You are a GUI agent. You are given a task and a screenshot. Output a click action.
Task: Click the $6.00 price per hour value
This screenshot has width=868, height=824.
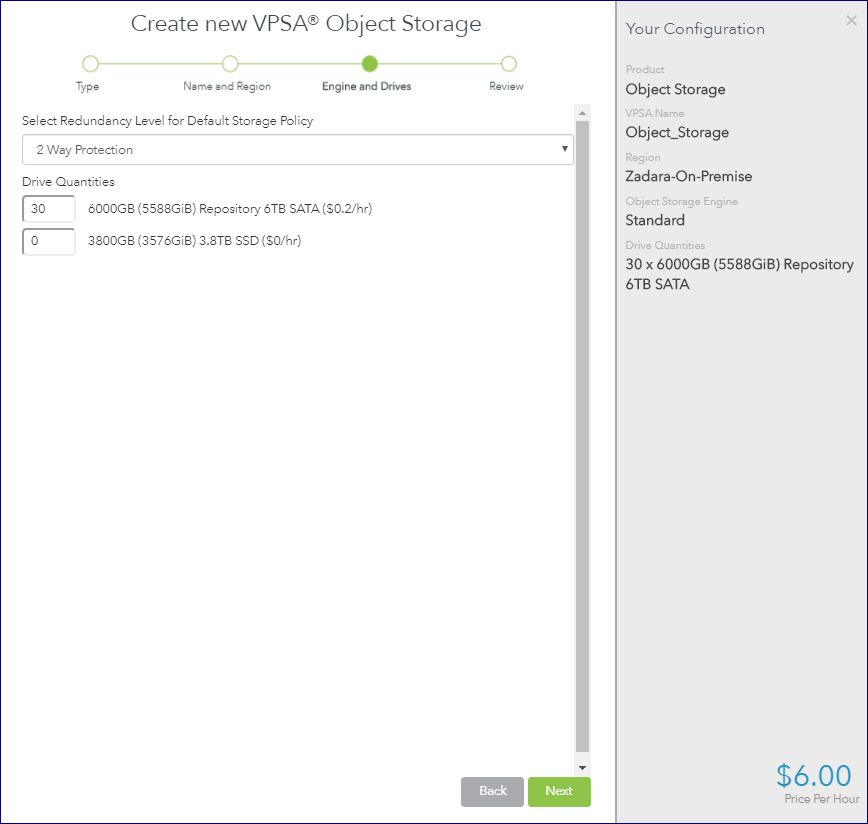pos(813,775)
